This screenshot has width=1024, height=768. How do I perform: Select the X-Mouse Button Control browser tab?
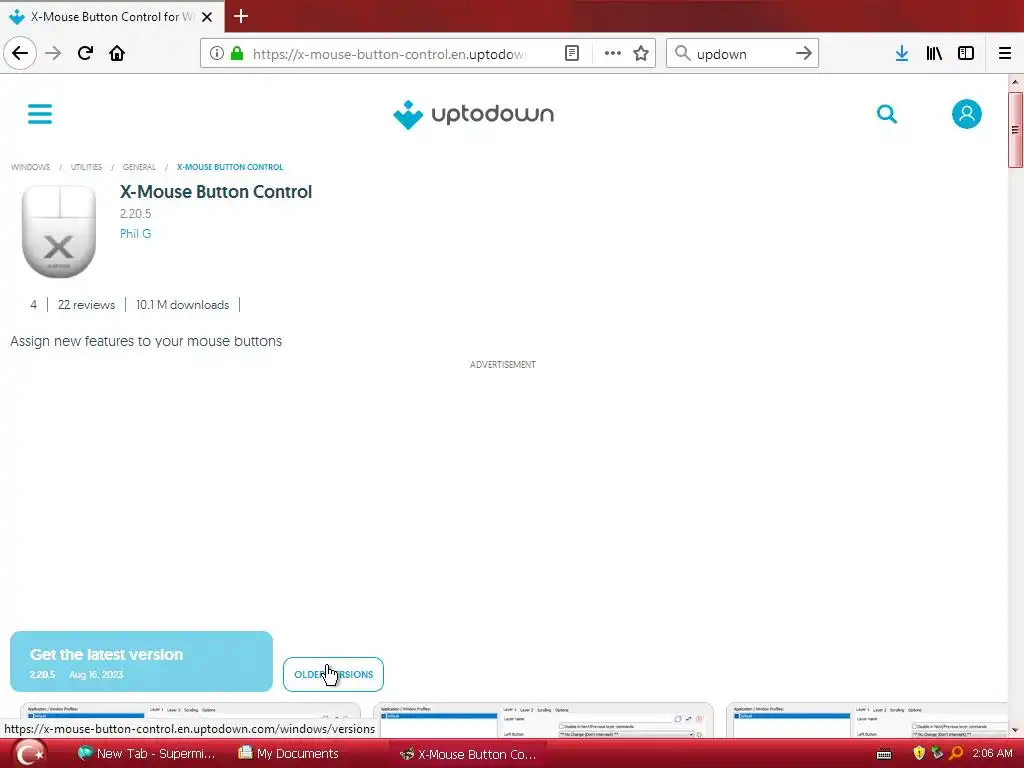pos(112,16)
